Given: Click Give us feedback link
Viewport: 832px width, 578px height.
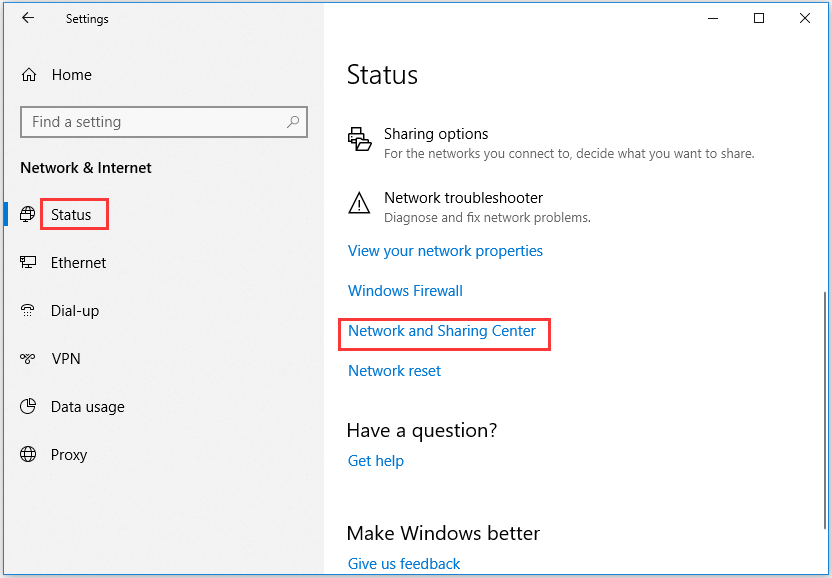Looking at the screenshot, I should click(404, 564).
